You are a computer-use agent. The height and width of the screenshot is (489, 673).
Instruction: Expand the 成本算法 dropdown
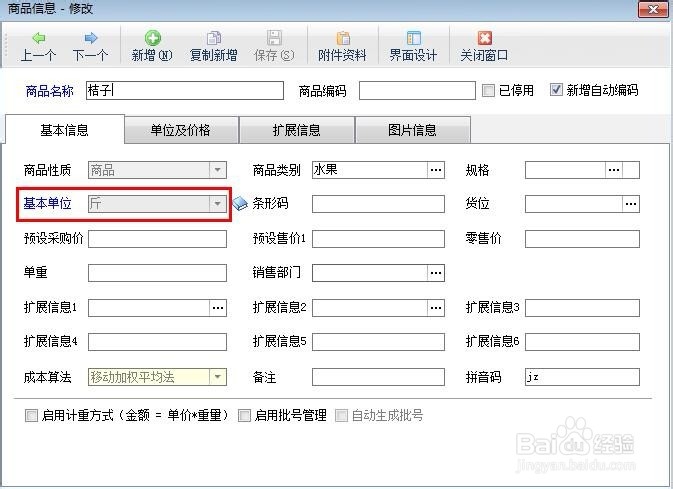[218, 377]
